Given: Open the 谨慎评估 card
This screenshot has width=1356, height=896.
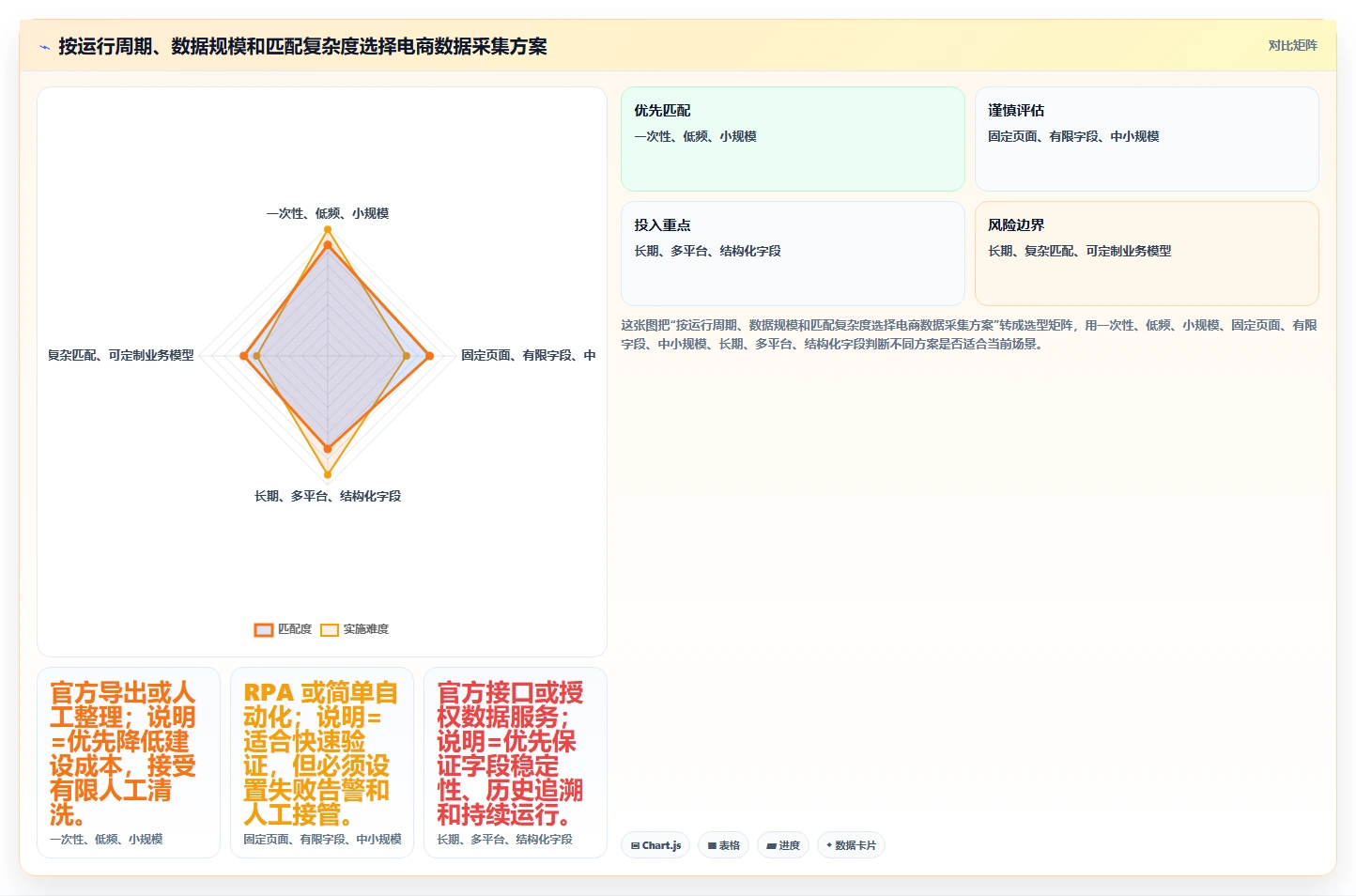Looking at the screenshot, I should [1147, 139].
